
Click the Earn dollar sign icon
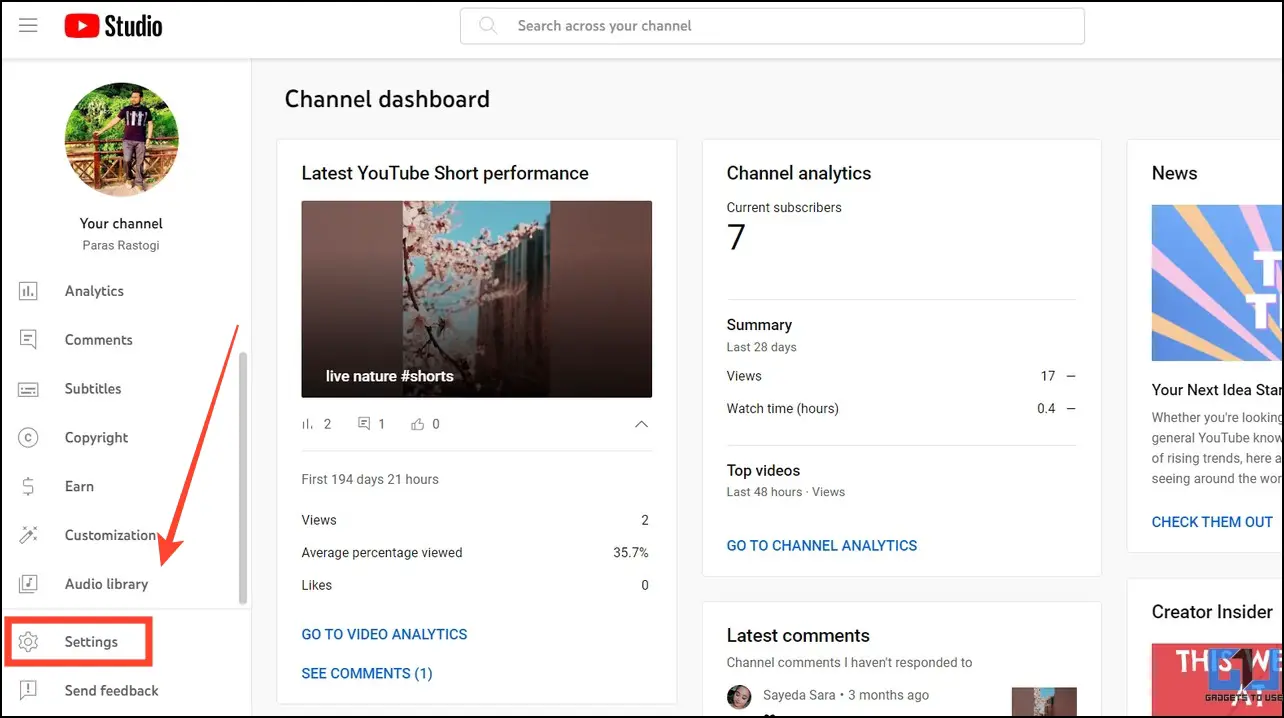click(28, 487)
